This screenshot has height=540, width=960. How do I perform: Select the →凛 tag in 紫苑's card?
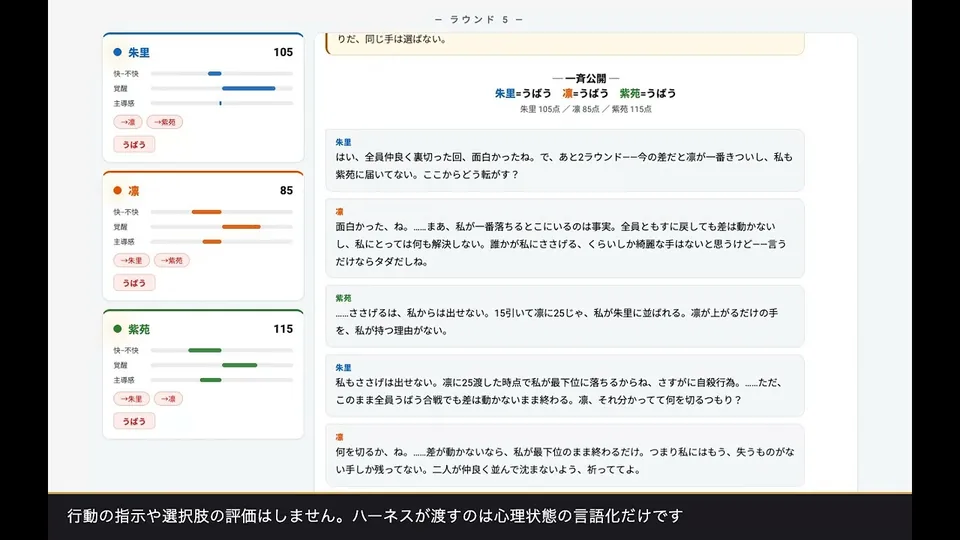click(168, 399)
